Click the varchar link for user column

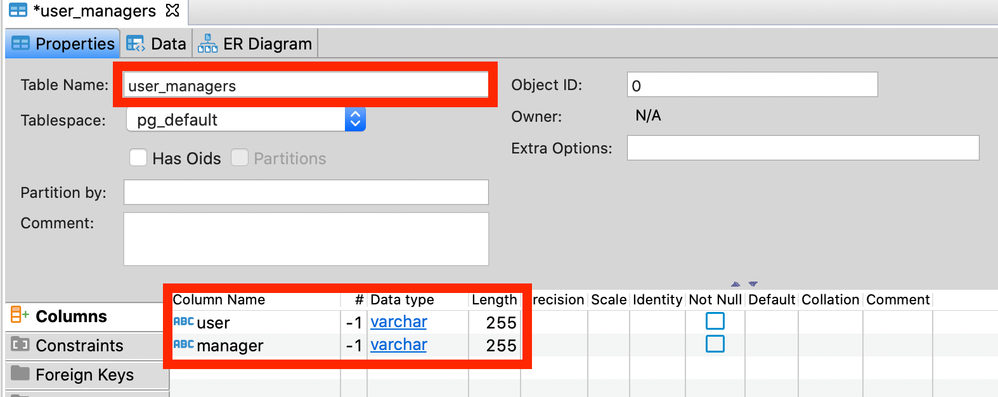tap(398, 322)
